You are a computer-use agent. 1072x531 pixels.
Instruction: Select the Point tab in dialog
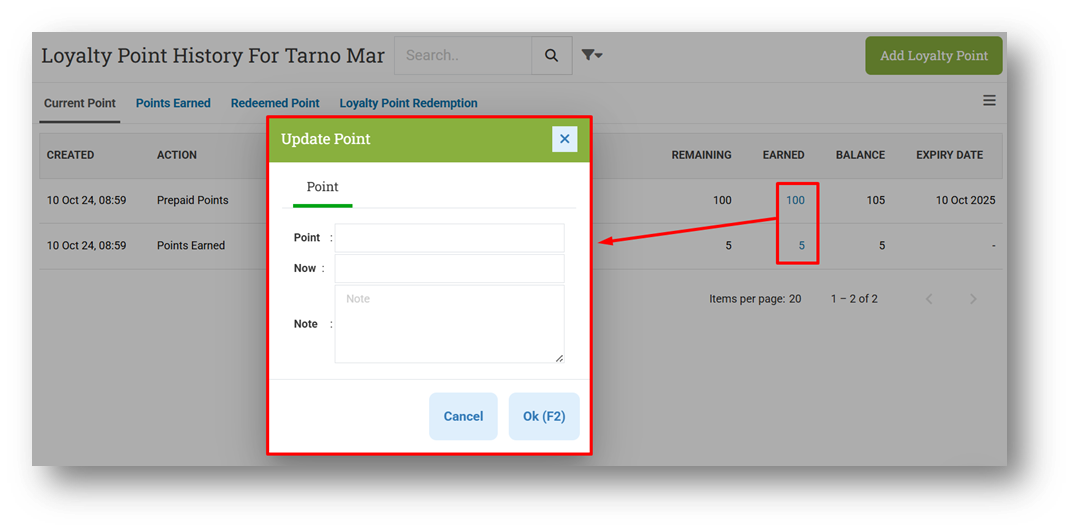323,187
